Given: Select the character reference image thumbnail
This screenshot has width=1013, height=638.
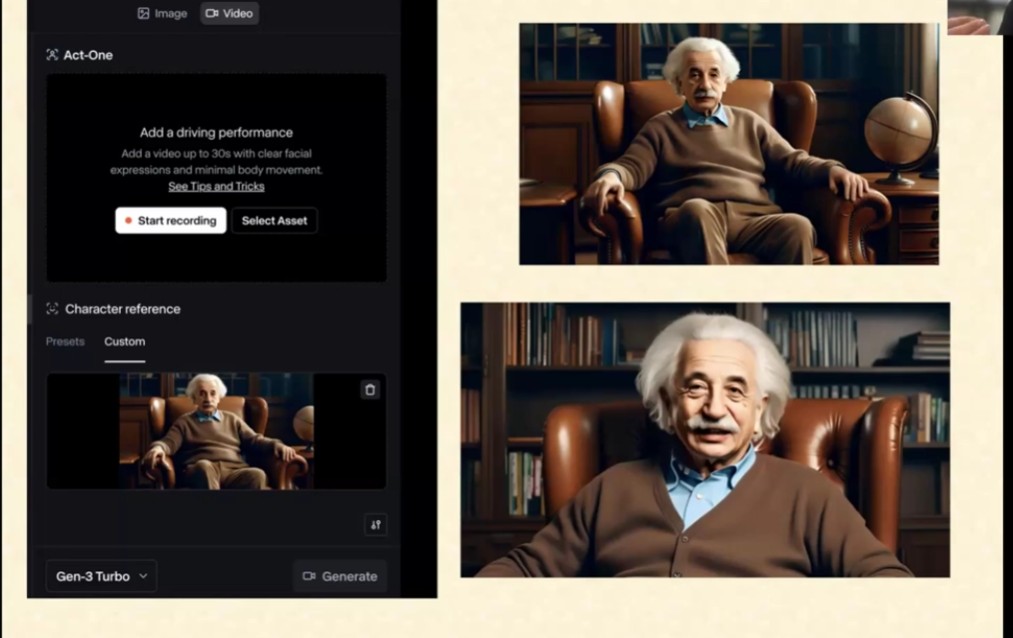Looking at the screenshot, I should tap(216, 431).
